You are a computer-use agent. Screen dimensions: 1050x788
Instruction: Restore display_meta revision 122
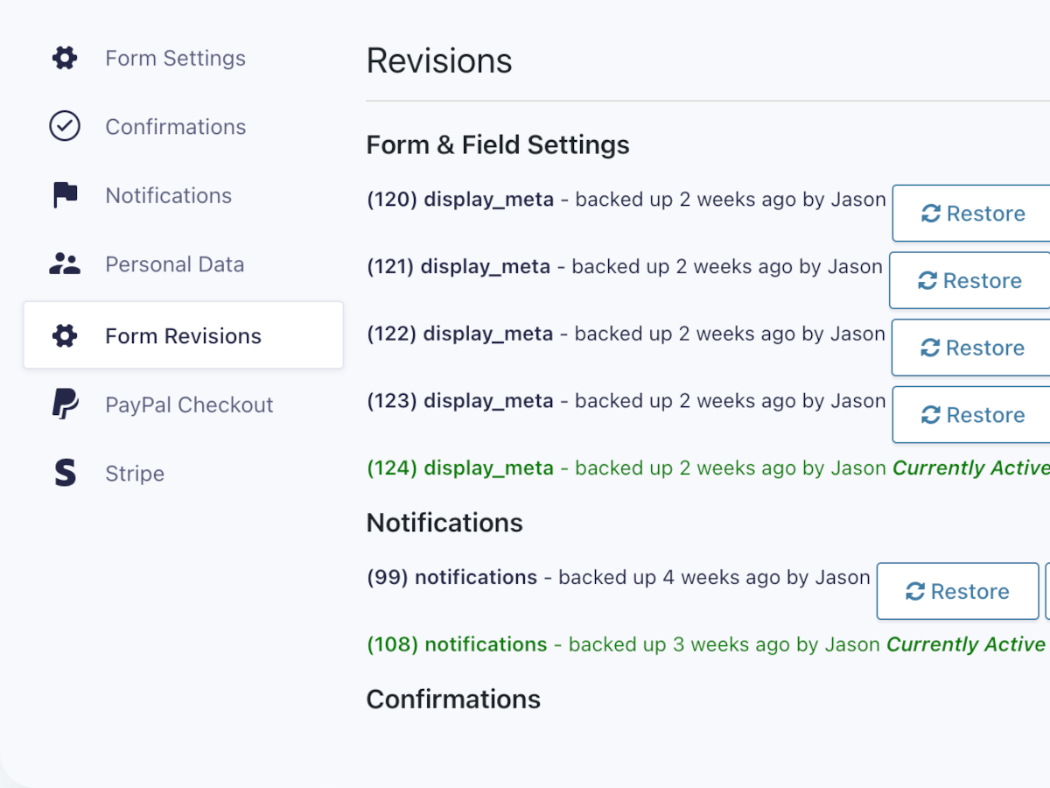pyautogui.click(x=972, y=348)
